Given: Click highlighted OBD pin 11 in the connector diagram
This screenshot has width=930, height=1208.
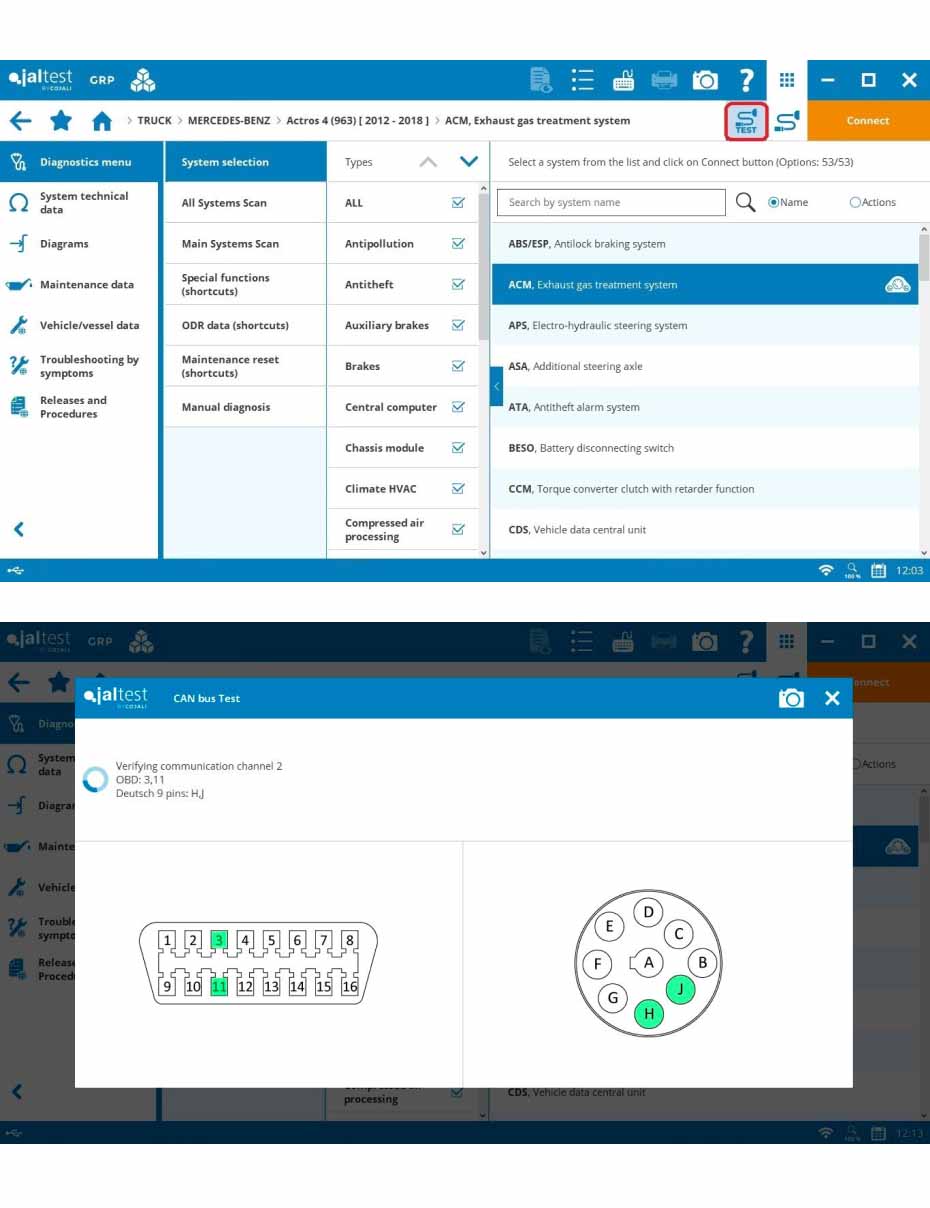Looking at the screenshot, I should 219,987.
